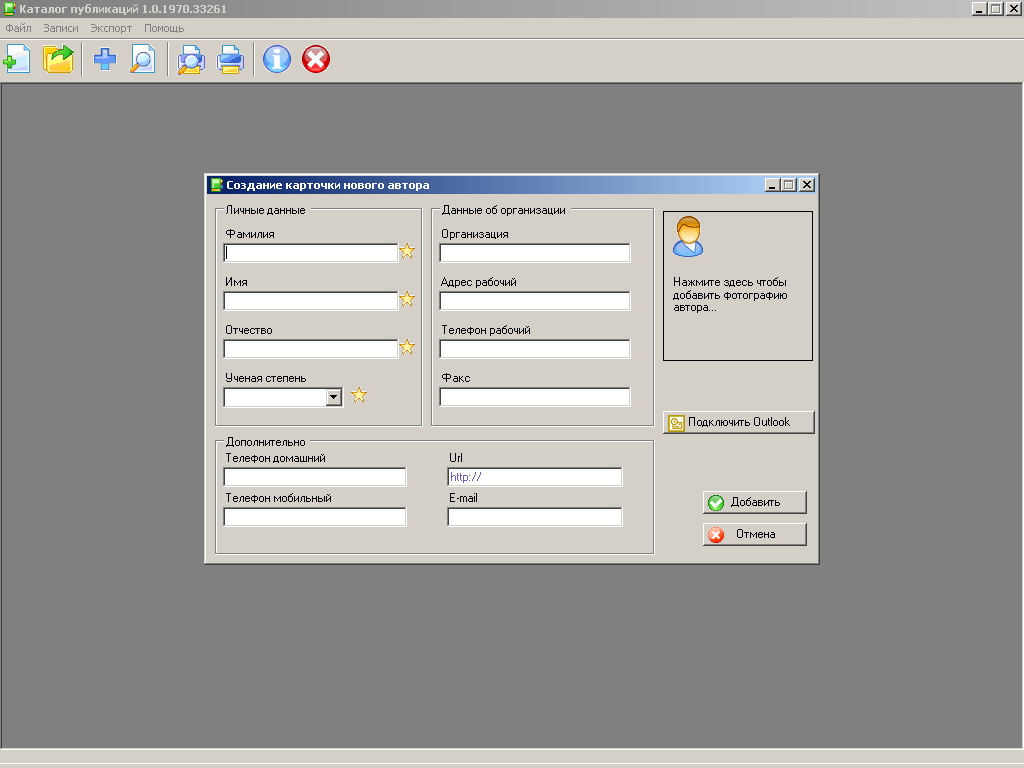Screen dimensions: 1024x768
Task: Click the red X toolbar icon
Action: (316, 60)
